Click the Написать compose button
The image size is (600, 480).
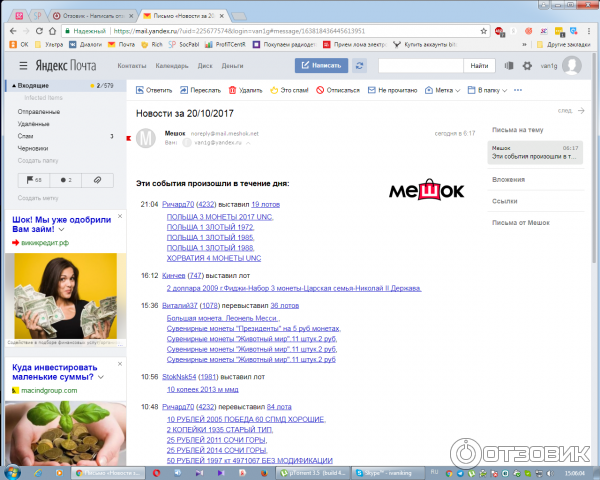(321, 66)
